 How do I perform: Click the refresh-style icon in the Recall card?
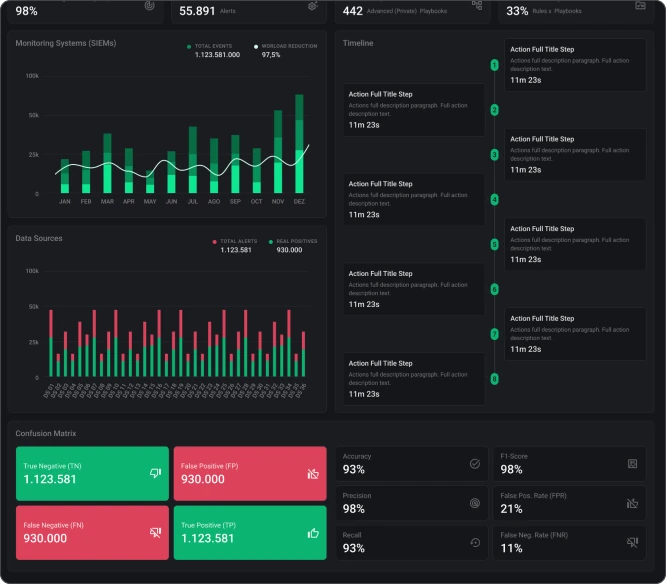click(x=475, y=543)
